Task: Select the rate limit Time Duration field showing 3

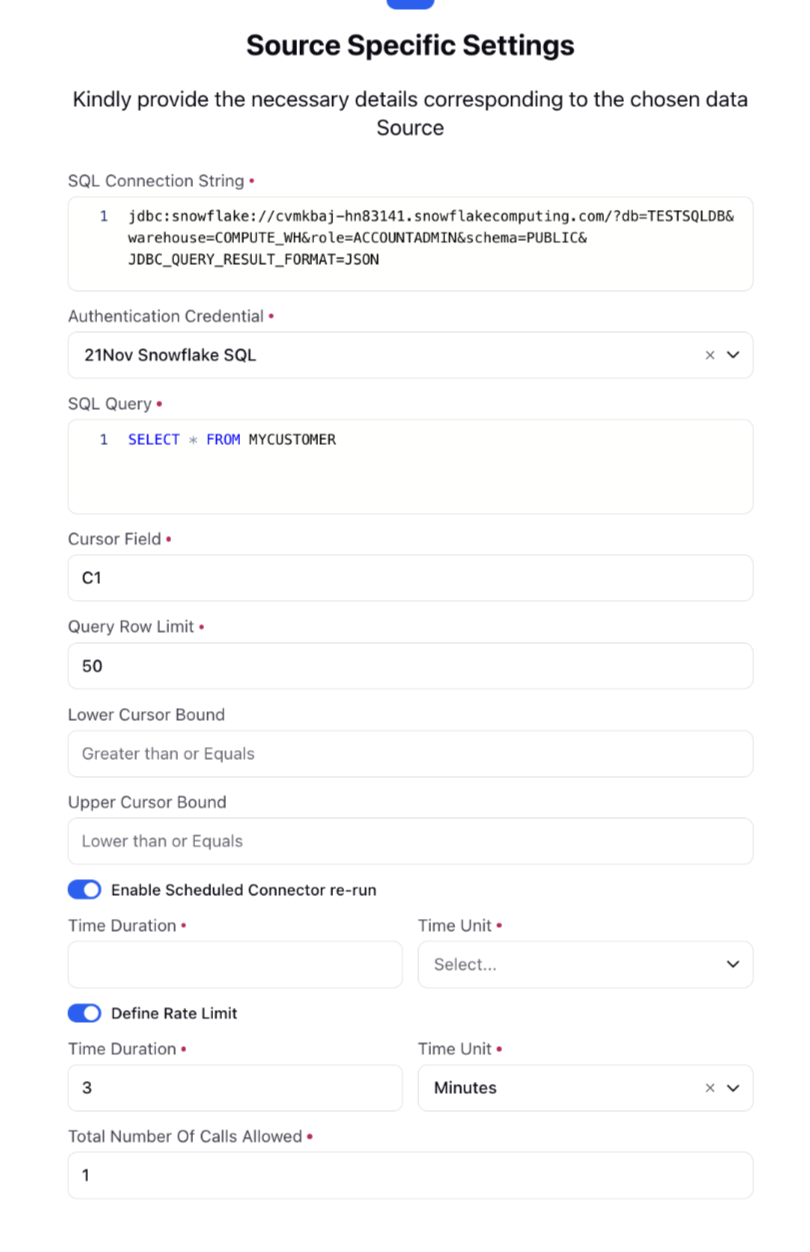Action: [235, 1088]
